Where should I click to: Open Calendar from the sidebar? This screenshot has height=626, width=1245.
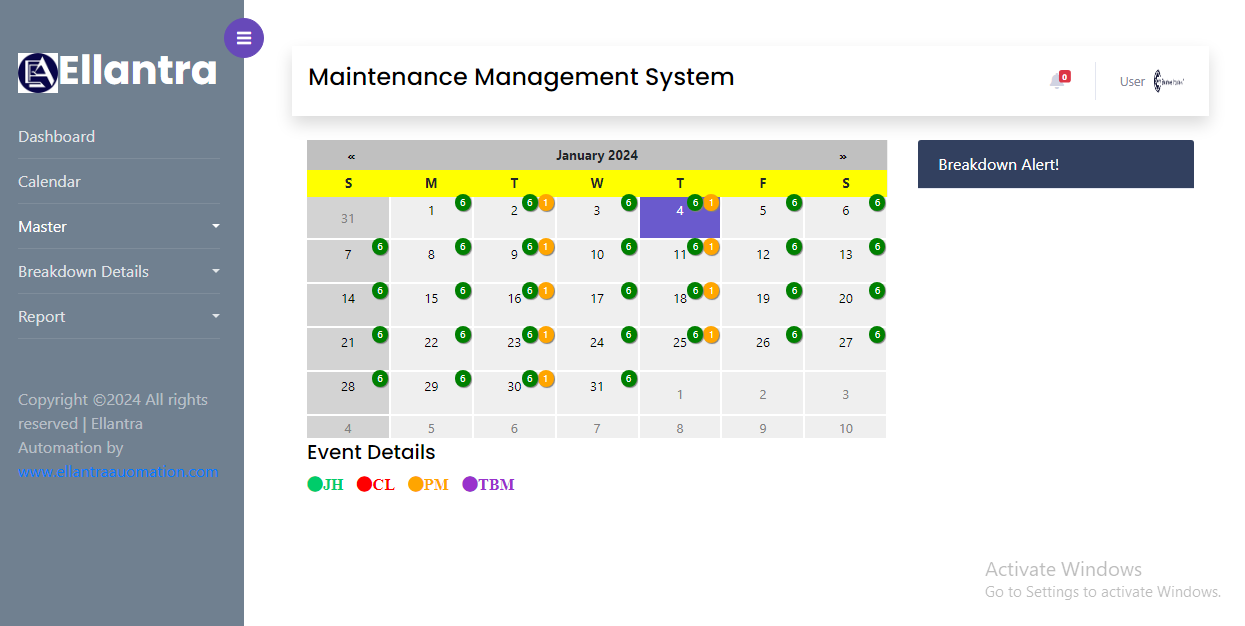(x=50, y=182)
